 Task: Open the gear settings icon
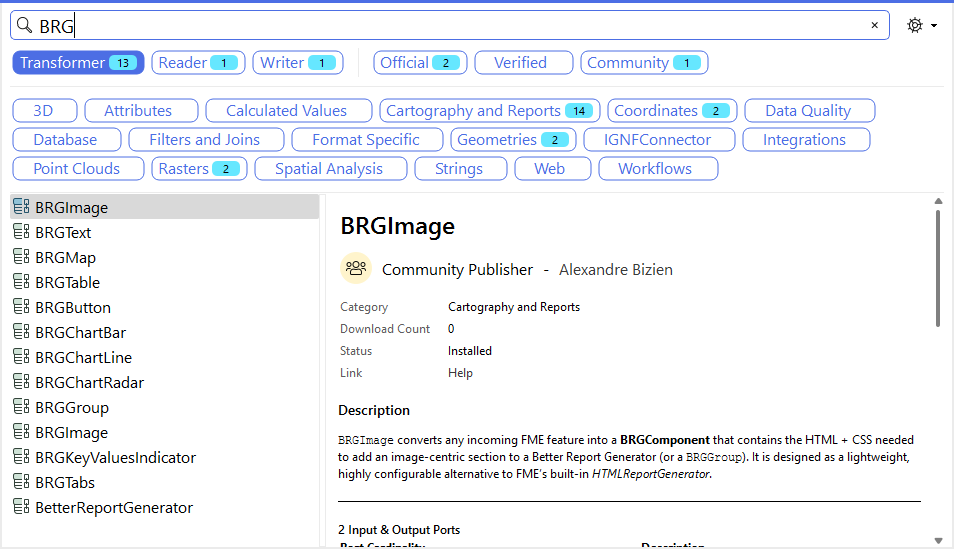tap(914, 25)
